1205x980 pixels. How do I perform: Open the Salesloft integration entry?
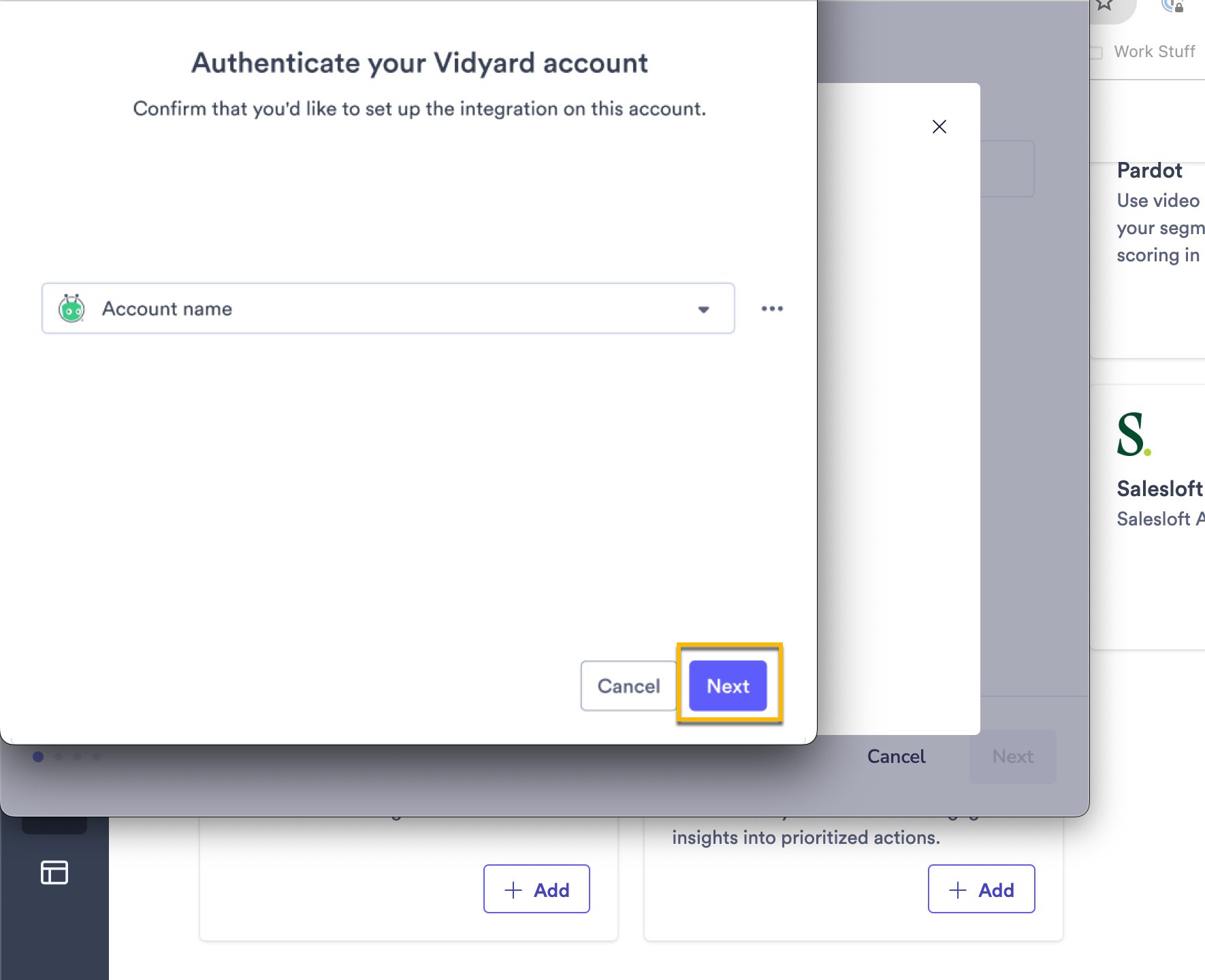[x=1157, y=488]
